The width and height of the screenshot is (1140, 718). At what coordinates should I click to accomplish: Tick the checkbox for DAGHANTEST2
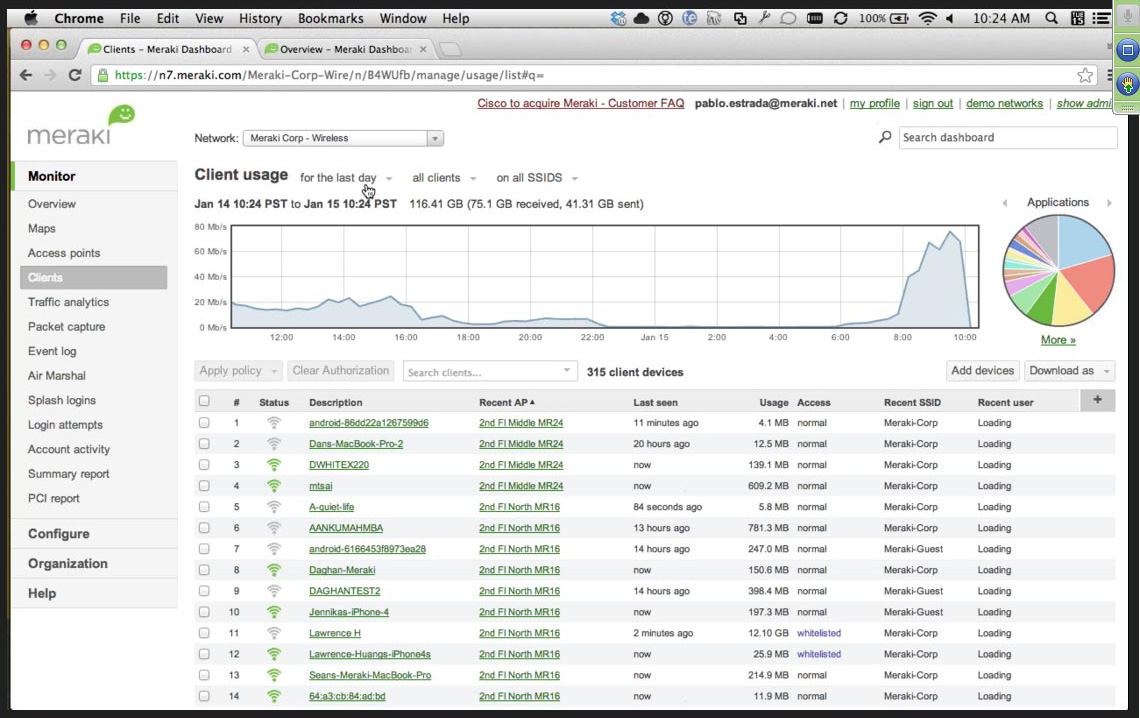click(x=204, y=591)
